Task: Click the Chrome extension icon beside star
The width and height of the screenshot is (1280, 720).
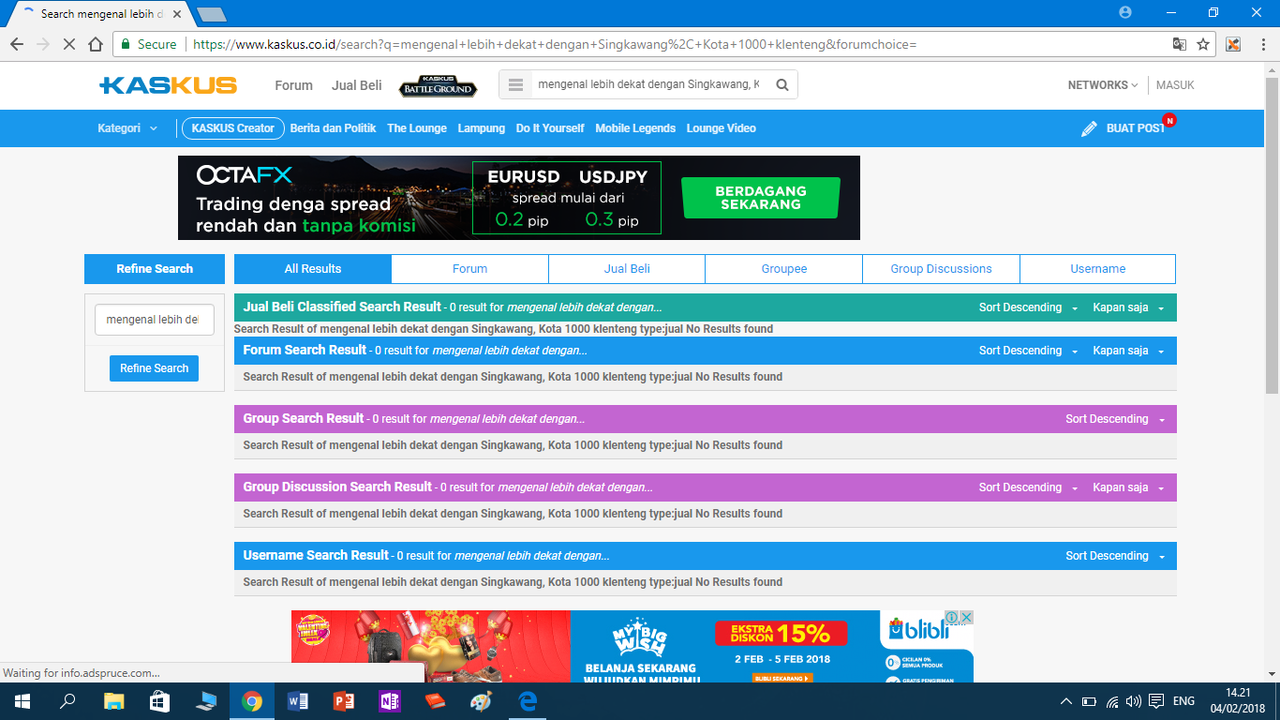Action: (1233, 44)
